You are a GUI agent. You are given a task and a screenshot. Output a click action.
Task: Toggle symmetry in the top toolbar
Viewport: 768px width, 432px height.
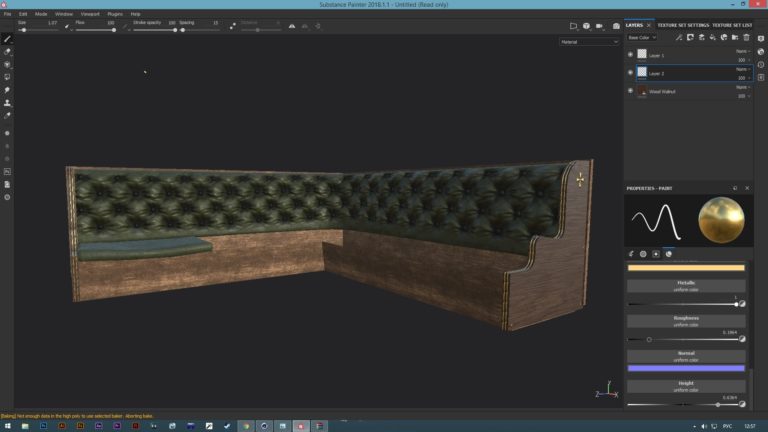292,26
